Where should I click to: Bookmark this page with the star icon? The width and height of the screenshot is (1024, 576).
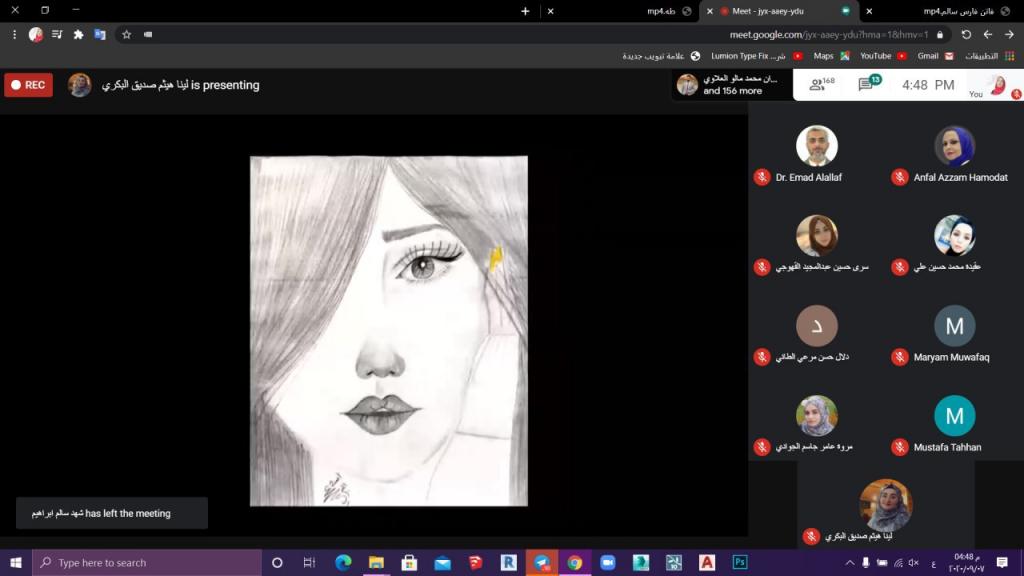126,34
